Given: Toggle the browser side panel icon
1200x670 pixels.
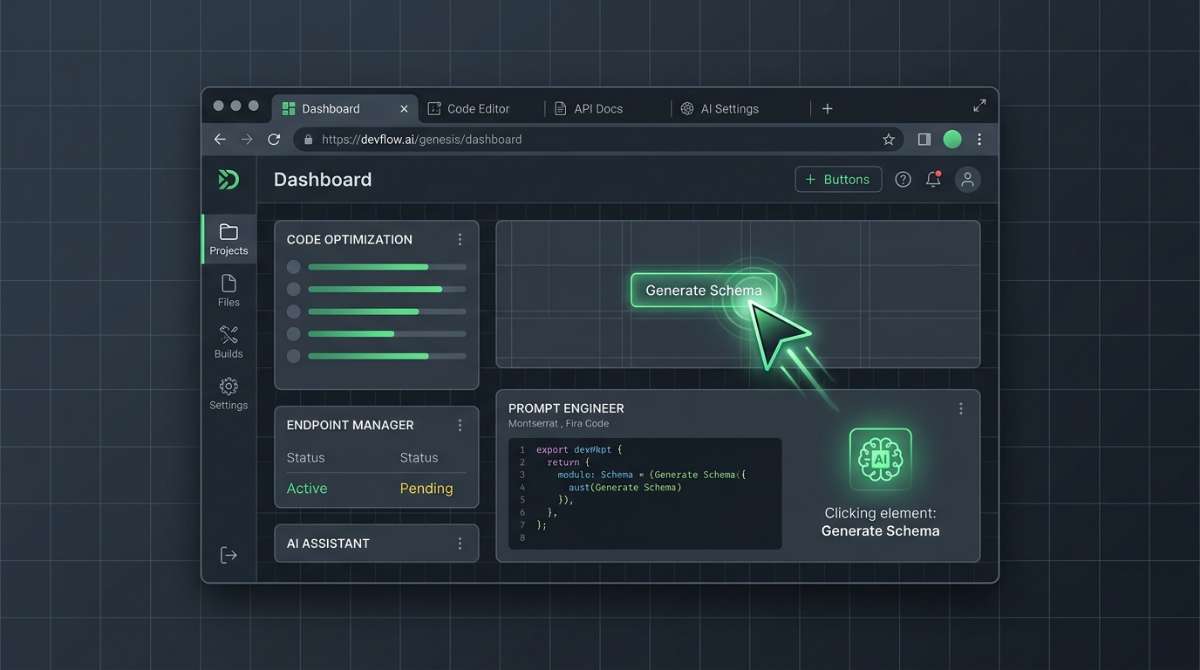Looking at the screenshot, I should (924, 140).
